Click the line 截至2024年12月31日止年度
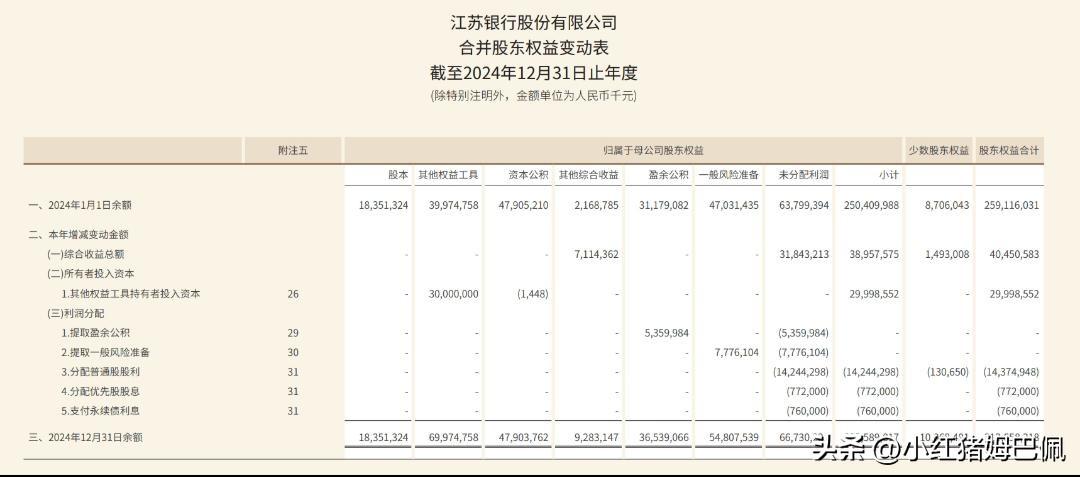This screenshot has width=1080, height=477. [534, 74]
